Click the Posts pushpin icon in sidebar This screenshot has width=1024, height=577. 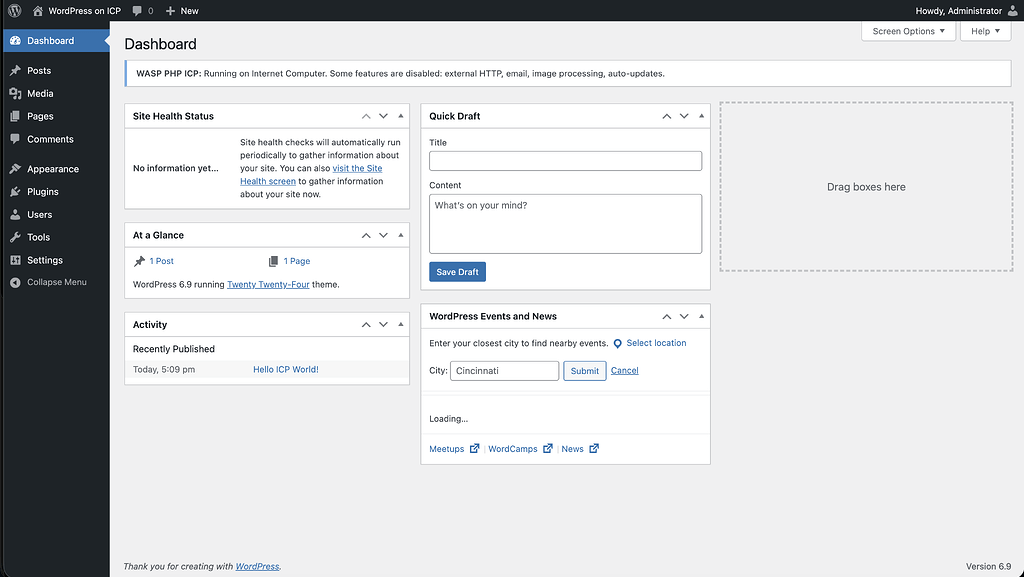15,71
